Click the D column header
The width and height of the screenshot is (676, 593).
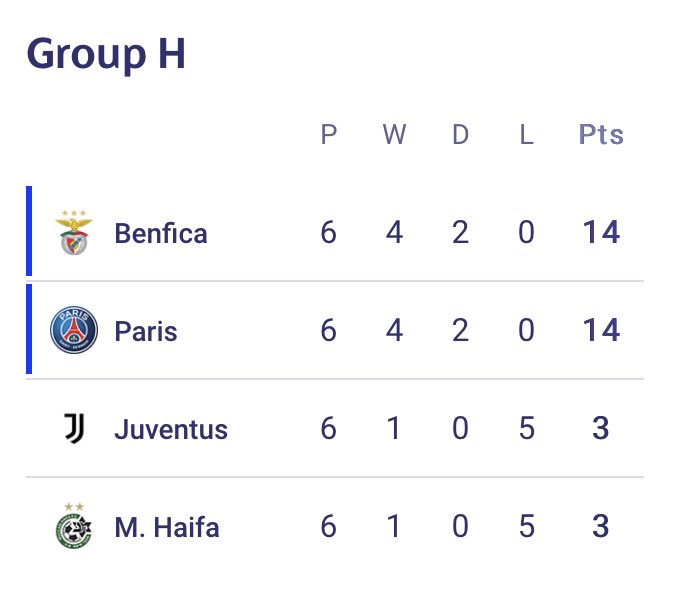[x=460, y=135]
